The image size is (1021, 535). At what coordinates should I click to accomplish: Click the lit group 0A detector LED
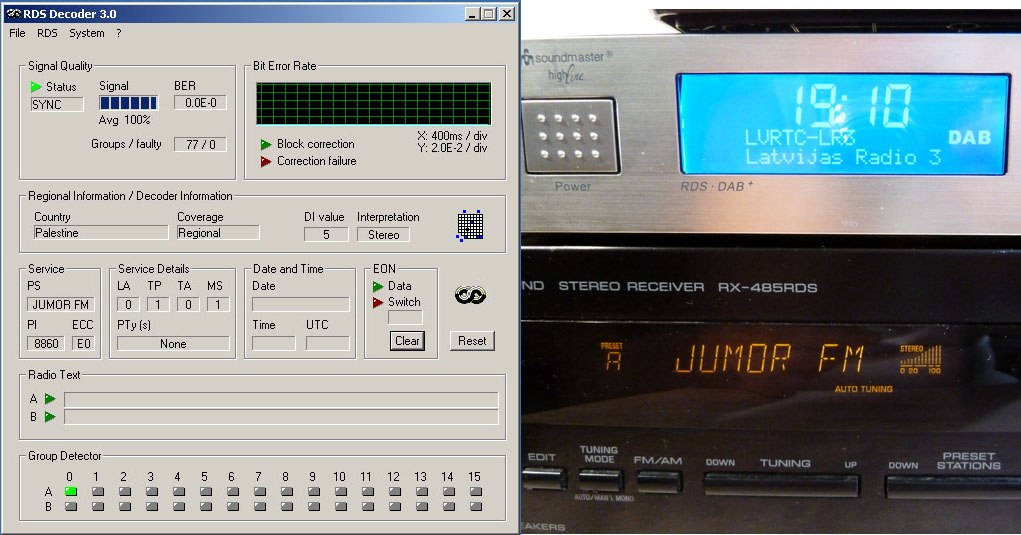click(x=70, y=491)
